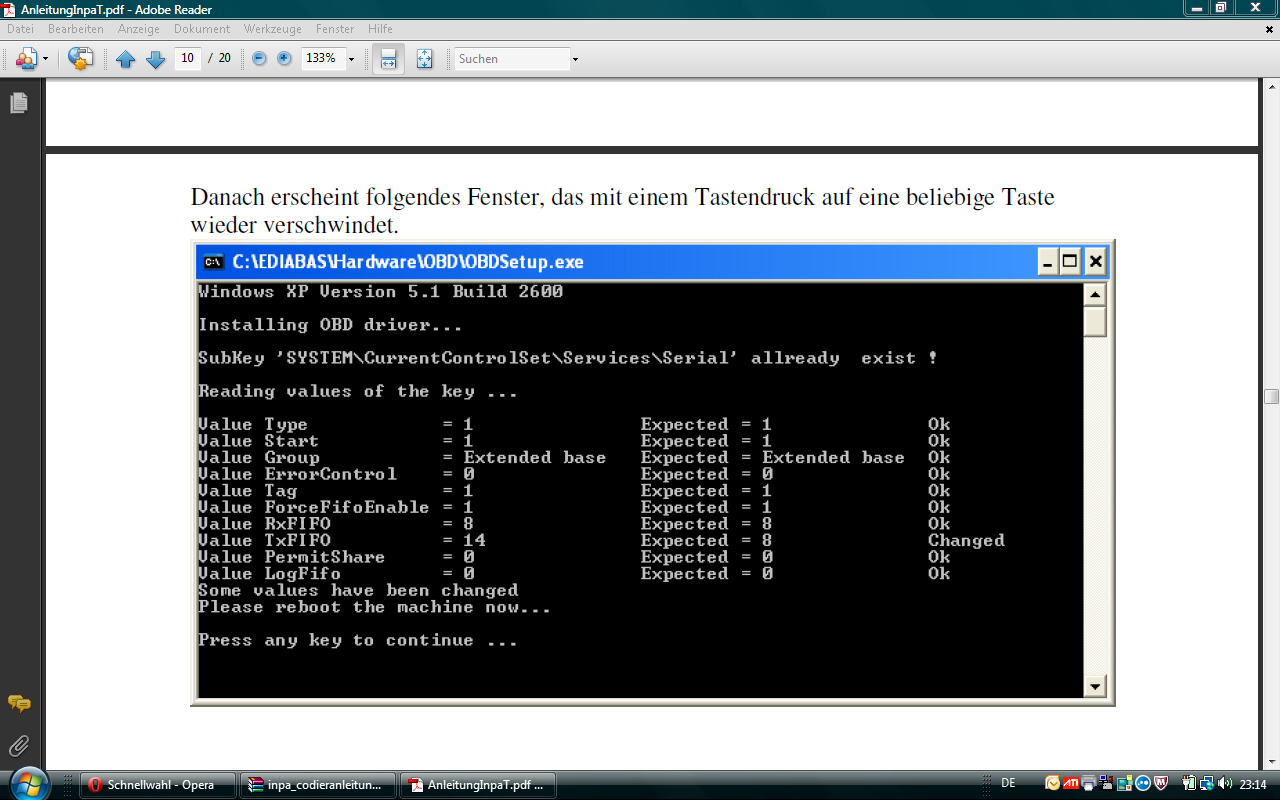This screenshot has width=1280, height=800.
Task: Open the dropdown arrow beside the share icon
Action: [45, 60]
